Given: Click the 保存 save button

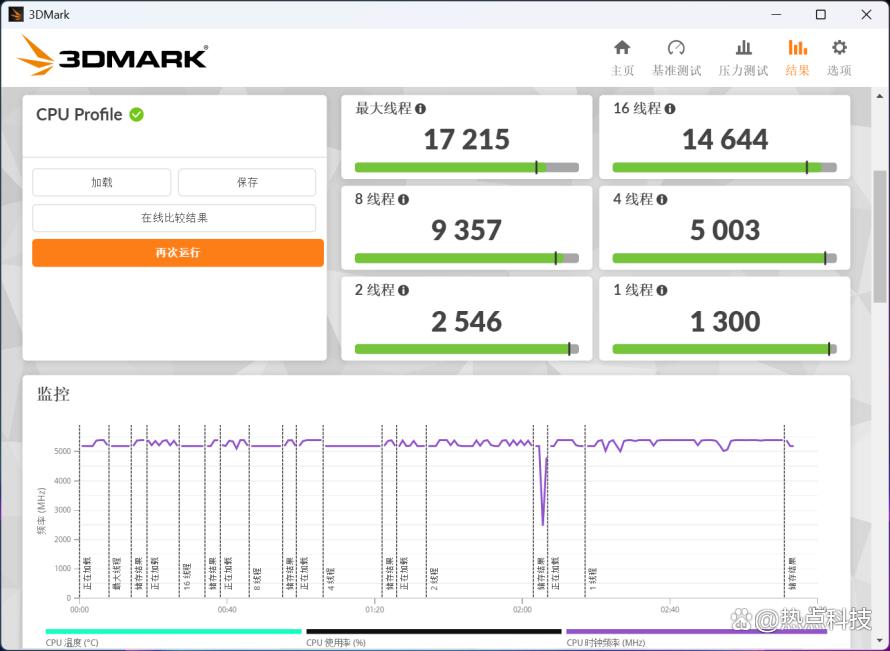Looking at the screenshot, I should [247, 182].
